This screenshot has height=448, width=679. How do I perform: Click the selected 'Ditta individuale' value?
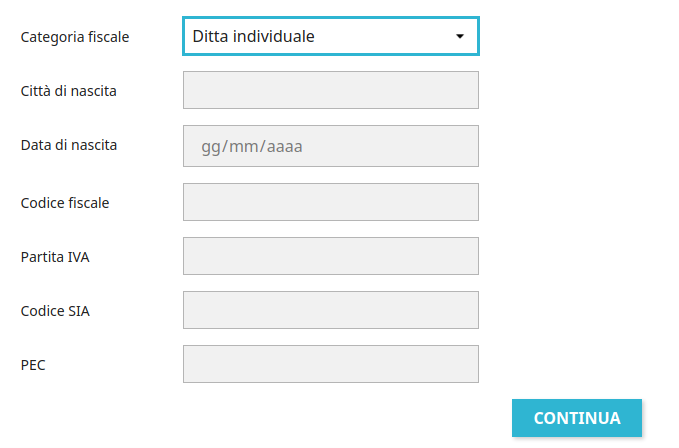point(254,36)
